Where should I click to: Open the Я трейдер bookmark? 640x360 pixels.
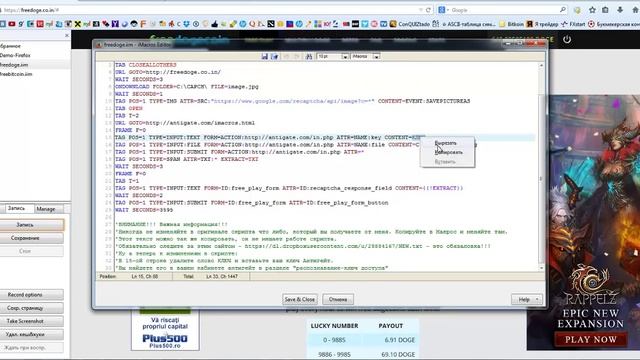tap(542, 24)
